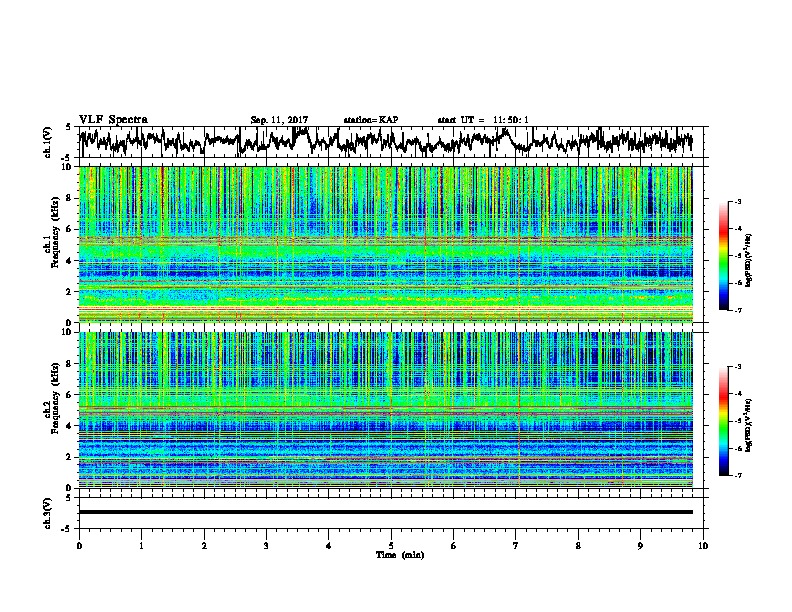Click the flat ch.3 voltage trace

pyautogui.click(x=386, y=512)
